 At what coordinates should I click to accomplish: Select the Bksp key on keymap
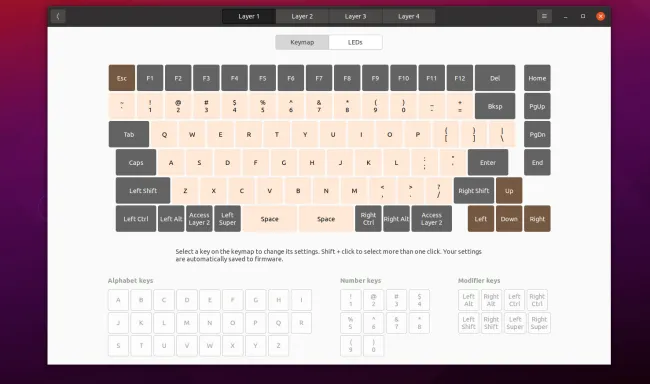coord(495,106)
